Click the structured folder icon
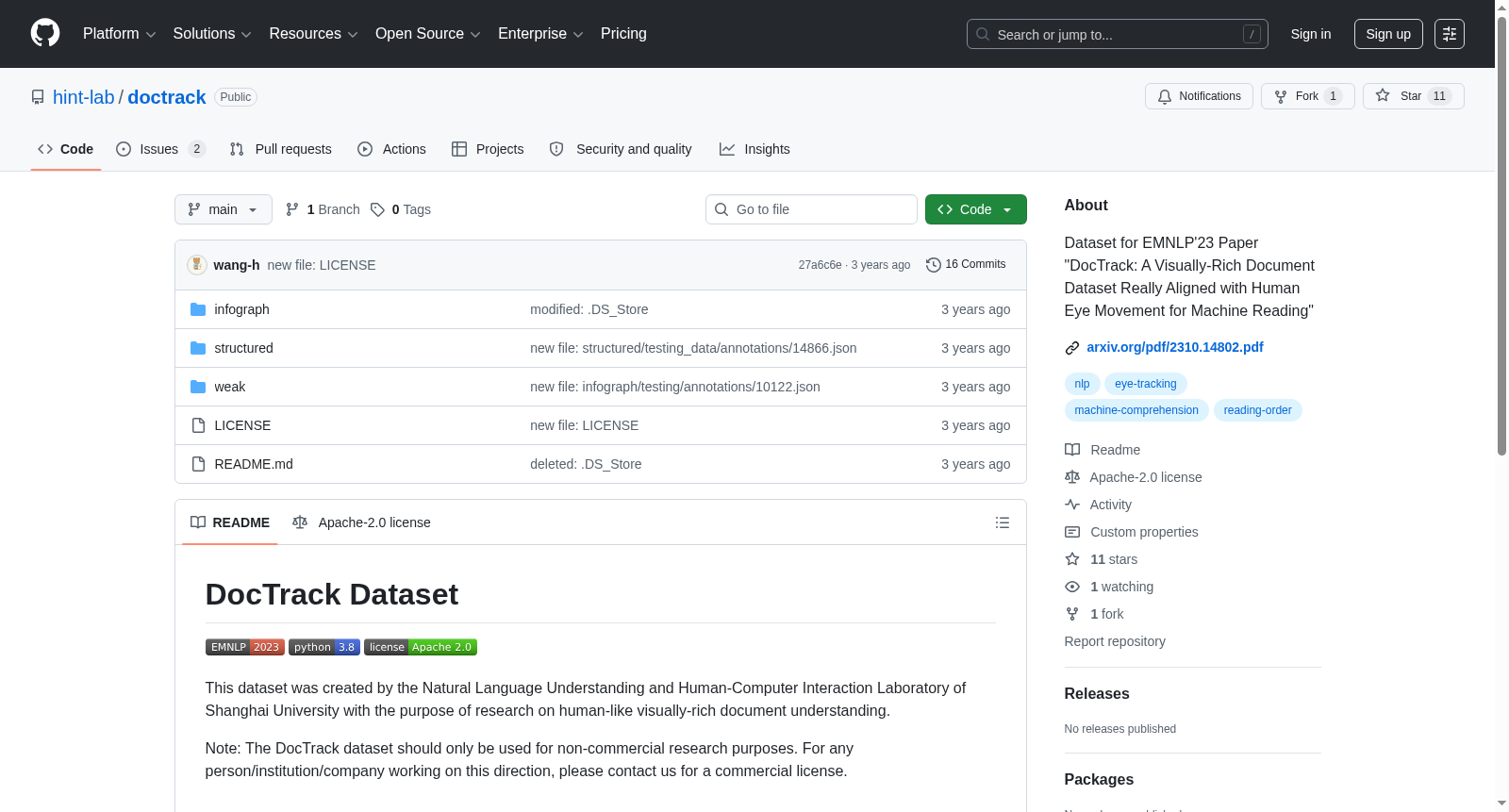The height and width of the screenshot is (812, 1509). (x=198, y=348)
